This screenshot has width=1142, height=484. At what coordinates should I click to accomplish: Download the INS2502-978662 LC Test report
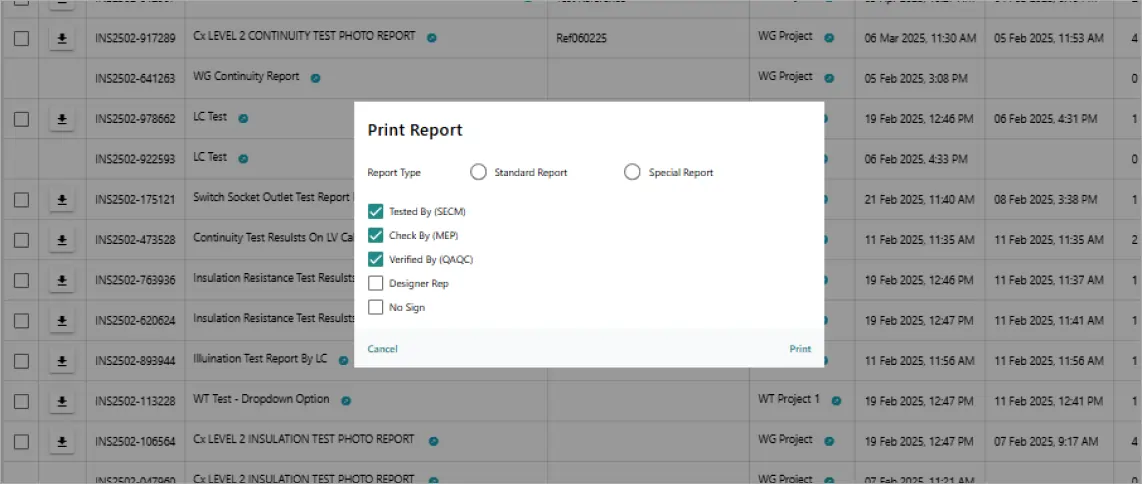[x=62, y=119]
